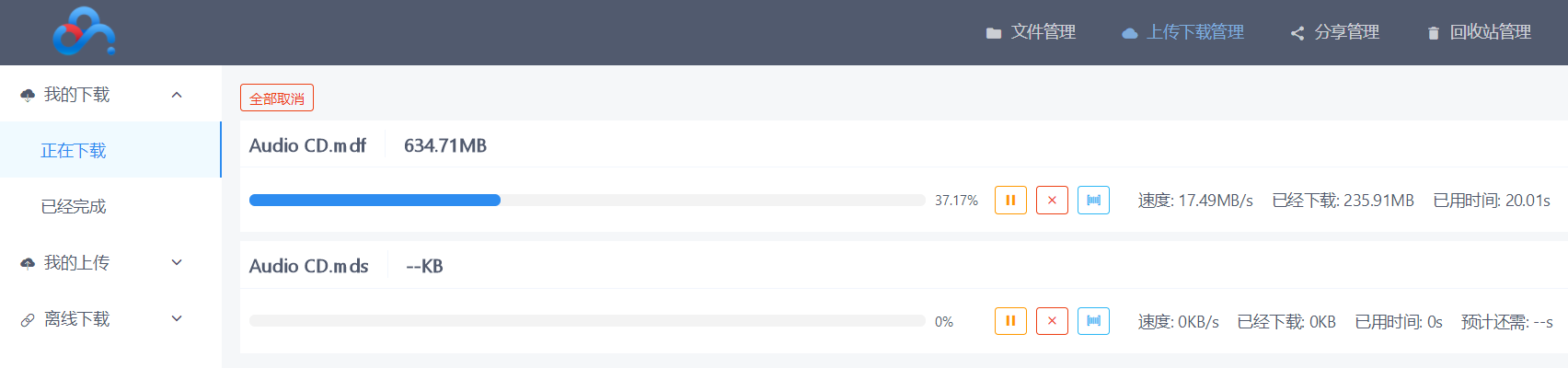Open 回收站管理 in the header
Viewport: 1568px width, 368px height.
[x=1479, y=32]
